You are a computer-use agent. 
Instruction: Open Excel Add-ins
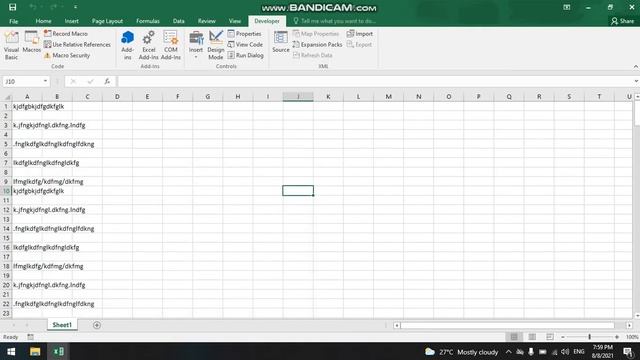coord(149,45)
